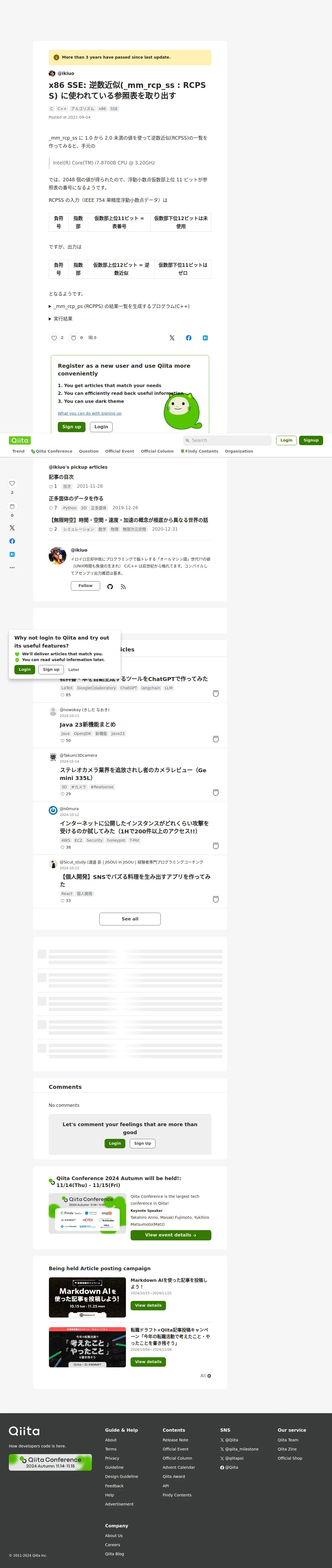
Task: Click Sign Up in the comments section
Action: pos(142,1143)
